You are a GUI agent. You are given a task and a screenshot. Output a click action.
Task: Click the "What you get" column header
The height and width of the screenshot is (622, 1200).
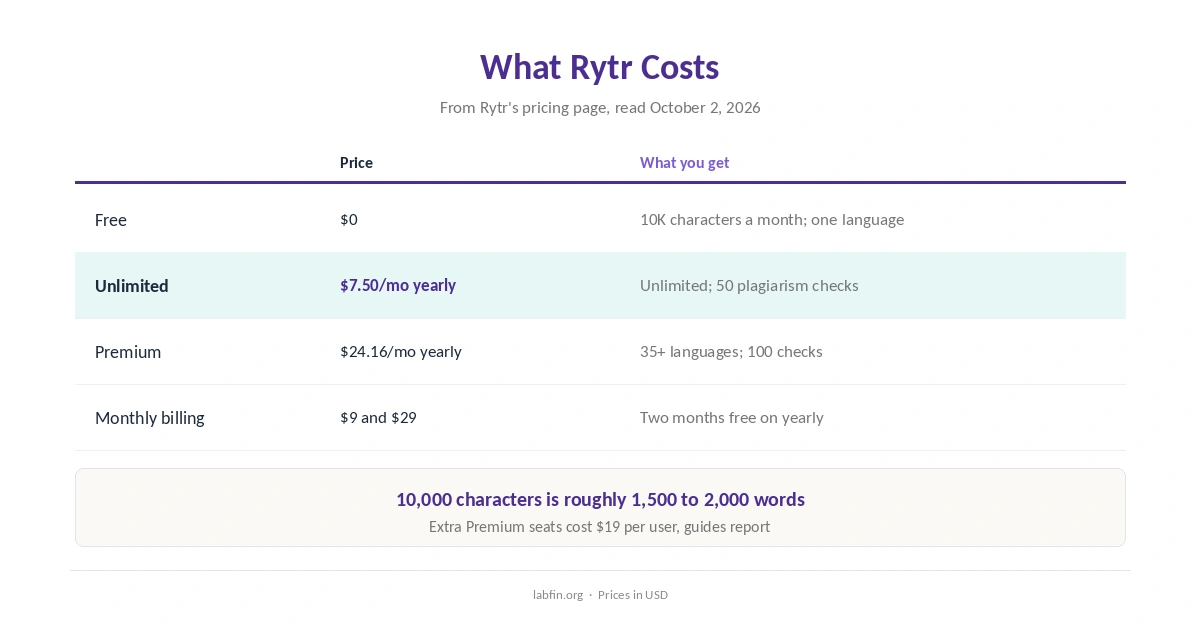(685, 163)
